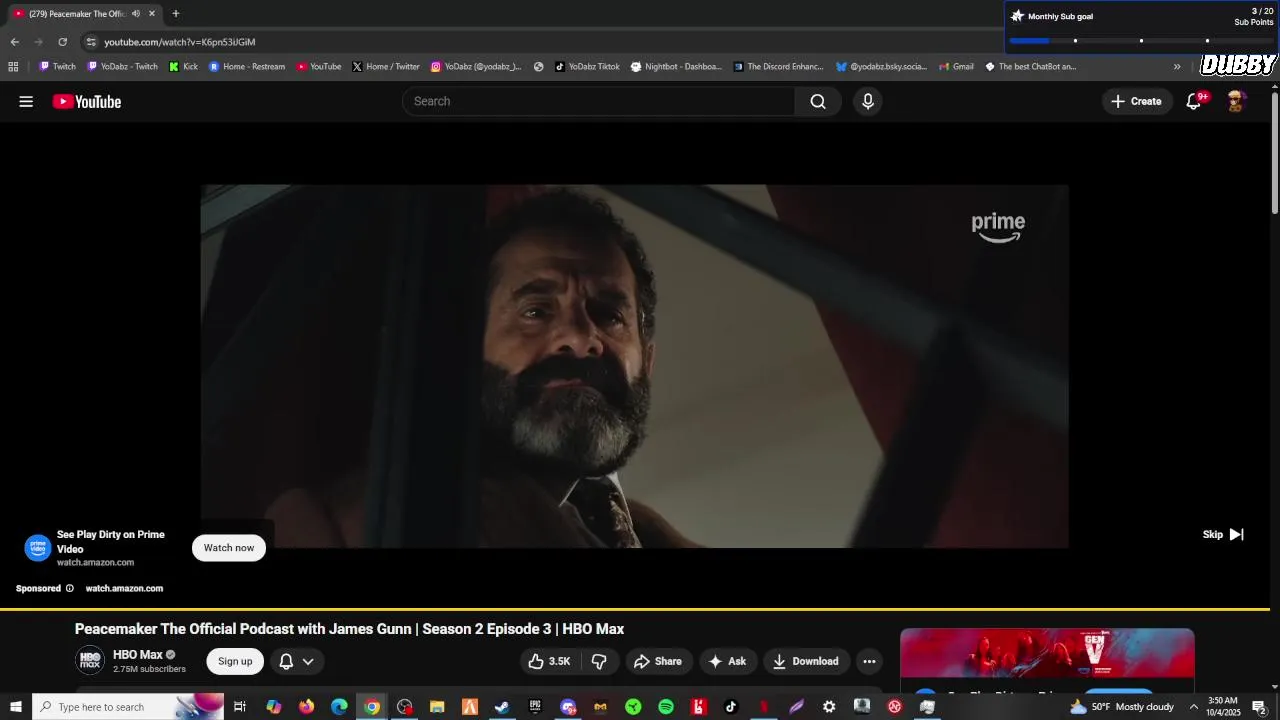
Task: Click the Windows taskbar search box
Action: 128,707
